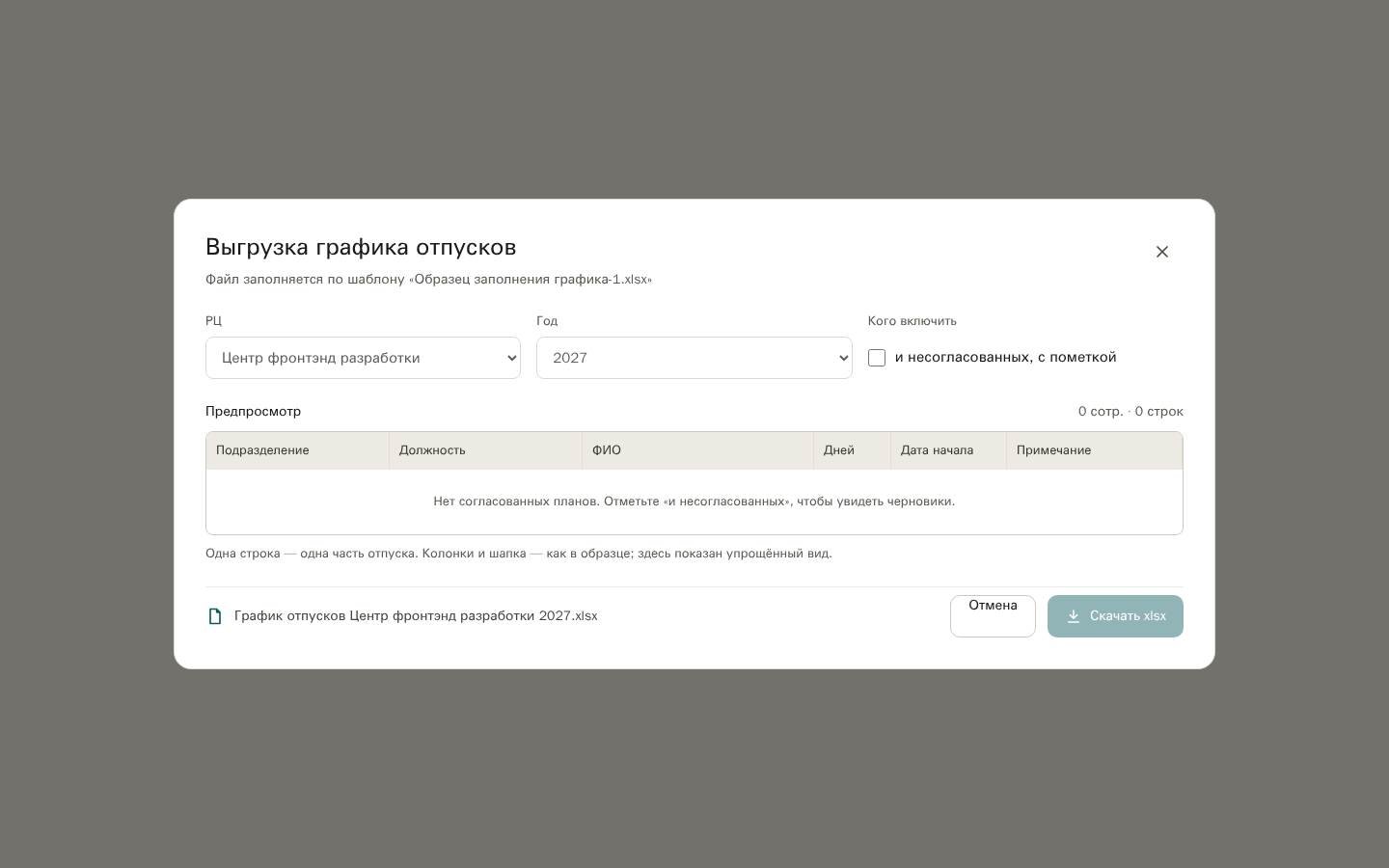Click the ФИО column header

pyautogui.click(x=697, y=450)
